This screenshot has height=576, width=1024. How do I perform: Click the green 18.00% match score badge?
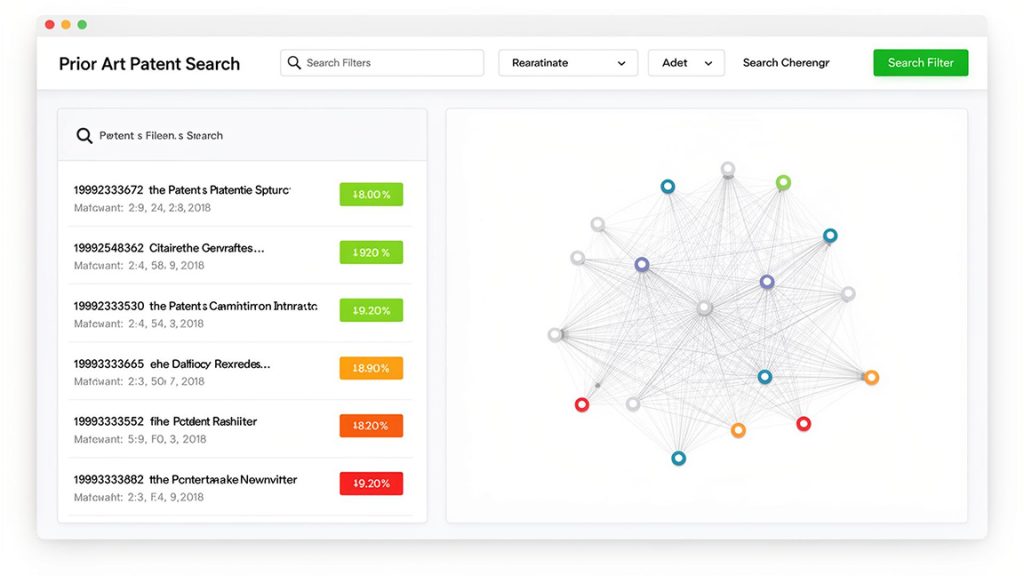[x=370, y=194]
